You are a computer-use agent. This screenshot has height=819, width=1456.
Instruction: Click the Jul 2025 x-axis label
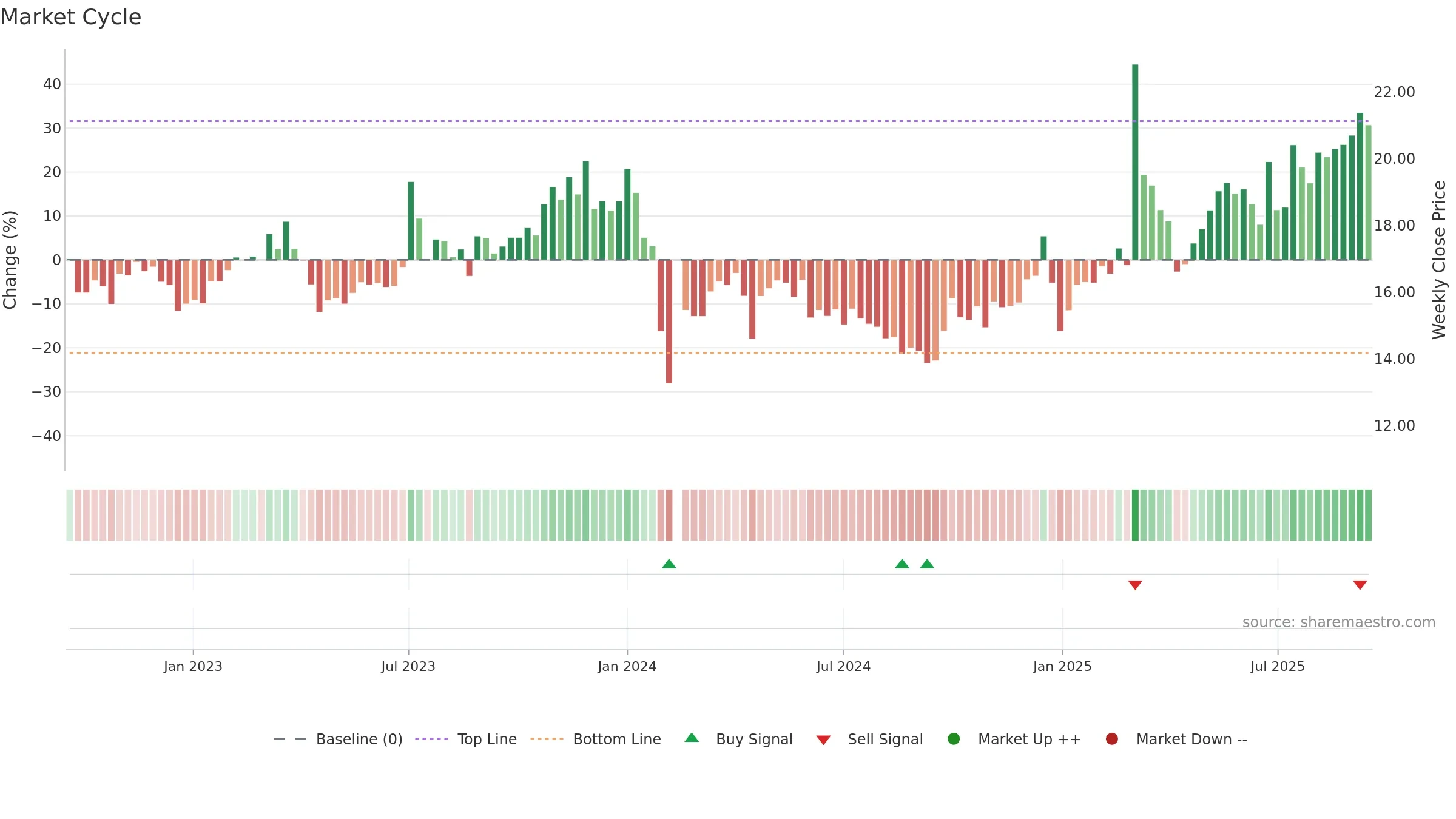click(1278, 666)
